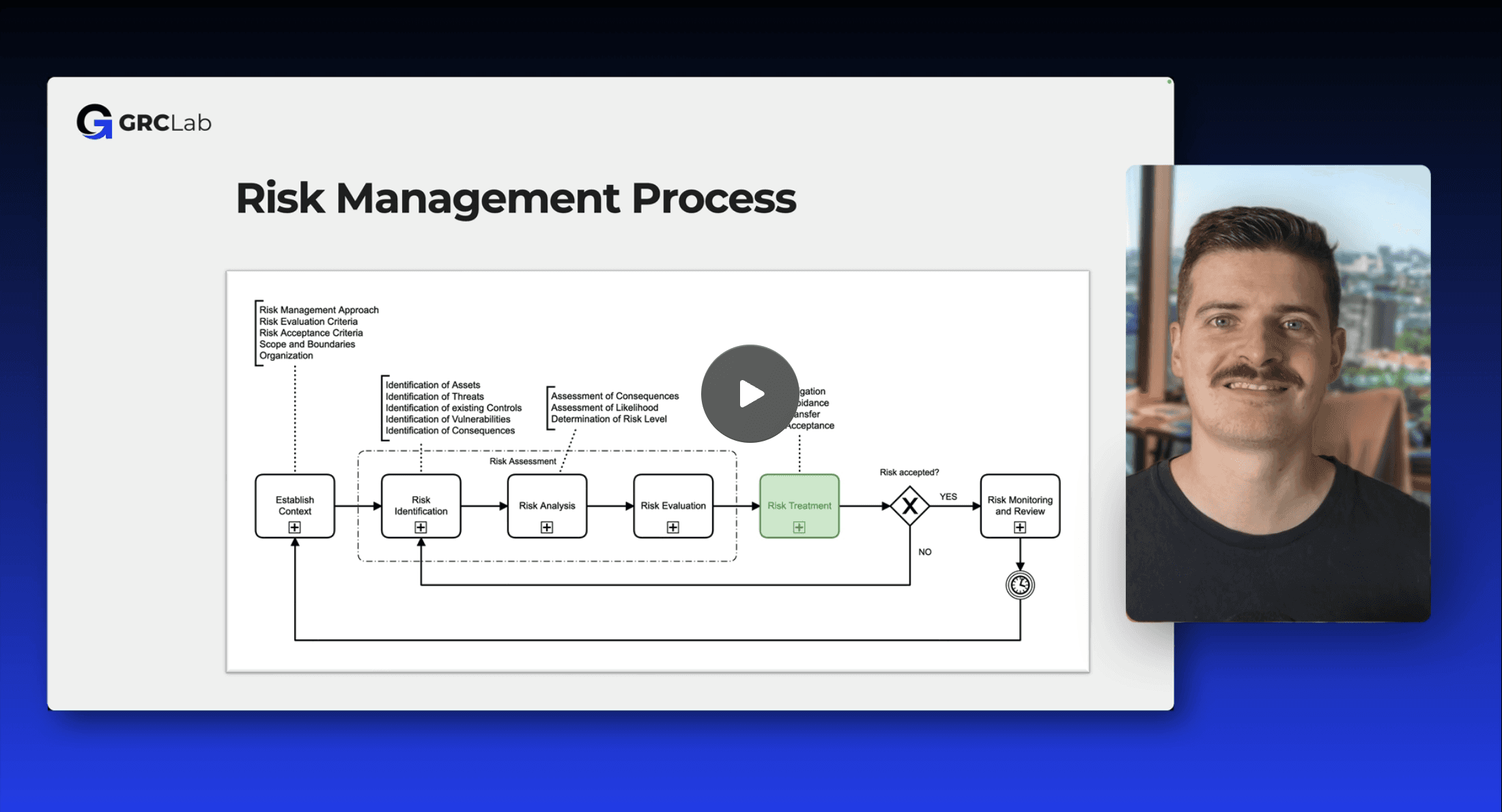Click the Risk Analysis task box
The height and width of the screenshot is (812, 1502).
pyautogui.click(x=547, y=504)
